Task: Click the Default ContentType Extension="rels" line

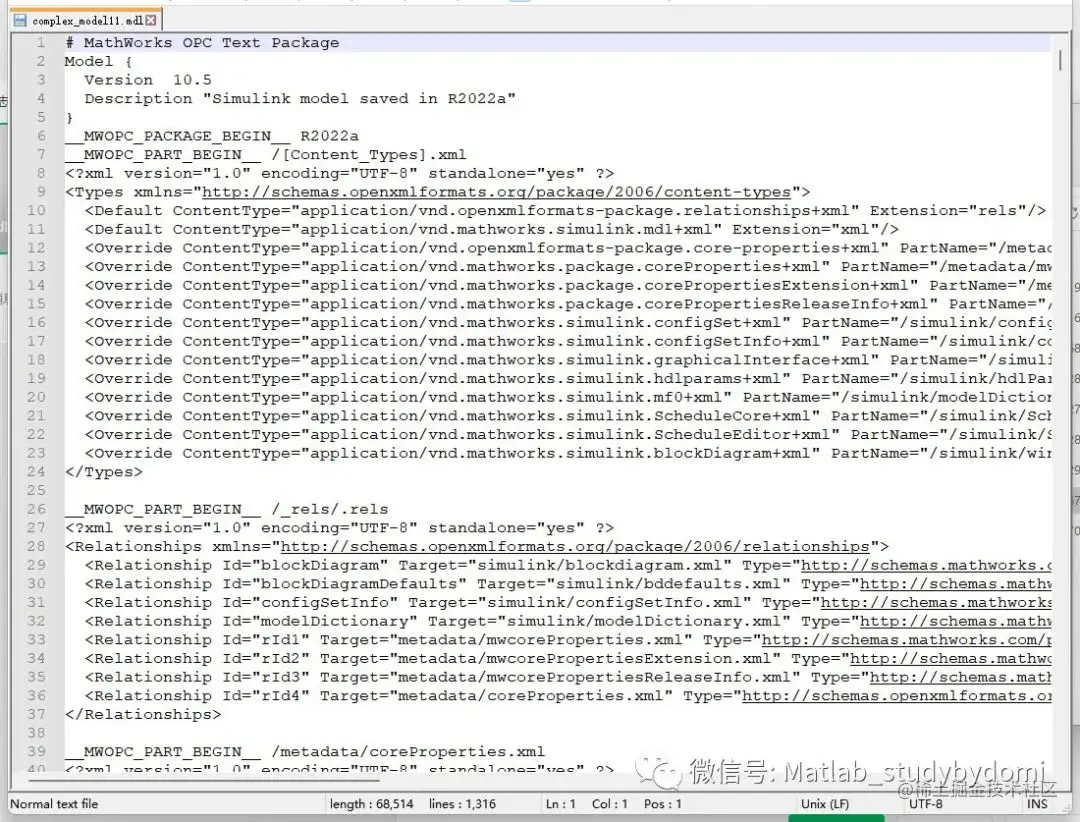Action: [565, 210]
